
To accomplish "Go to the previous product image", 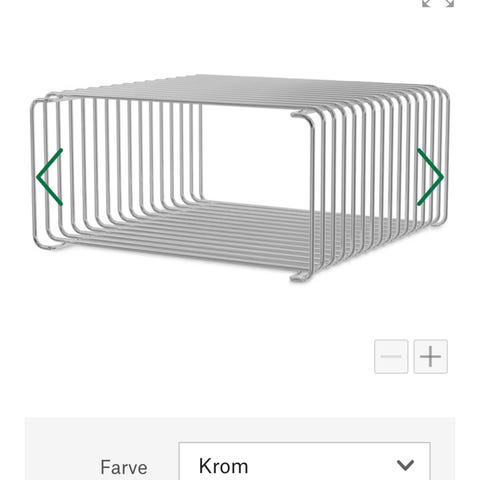I will pyautogui.click(x=49, y=177).
